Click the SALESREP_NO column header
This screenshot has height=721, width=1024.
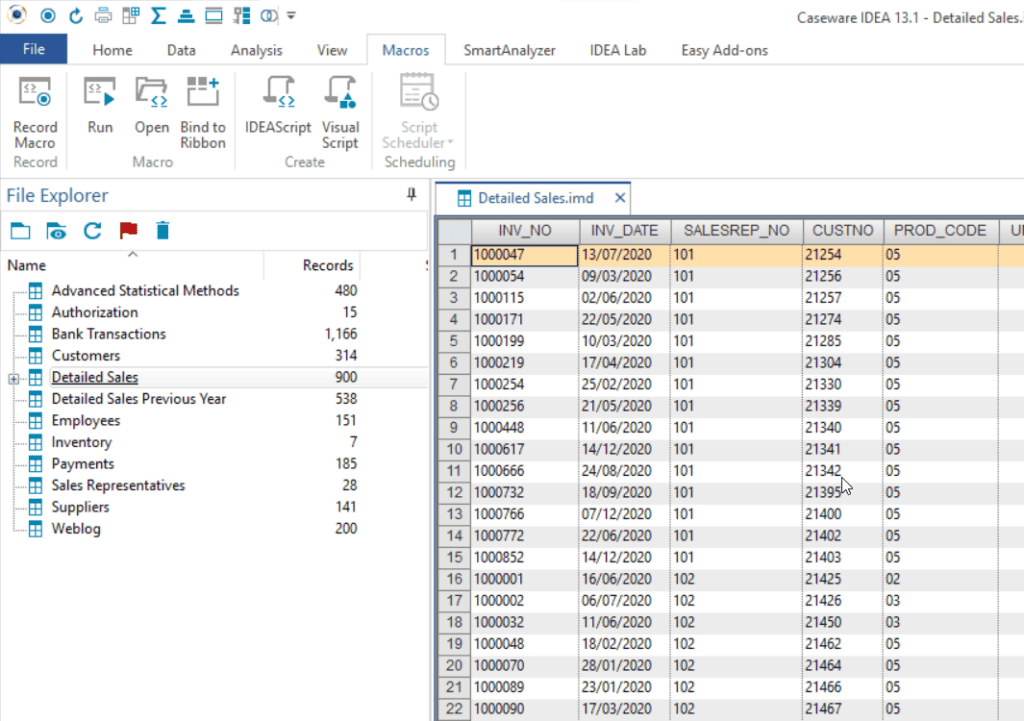click(x=737, y=231)
